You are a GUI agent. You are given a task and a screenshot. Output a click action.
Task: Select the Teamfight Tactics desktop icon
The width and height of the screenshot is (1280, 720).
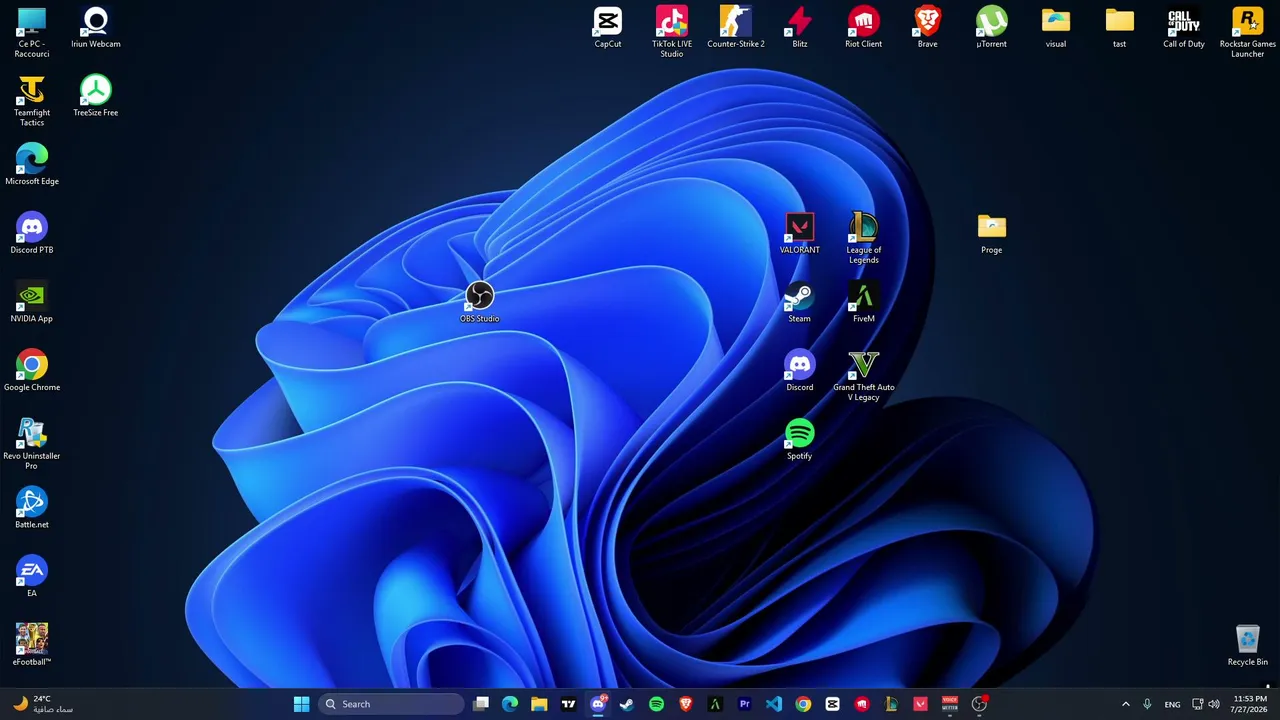click(x=32, y=100)
